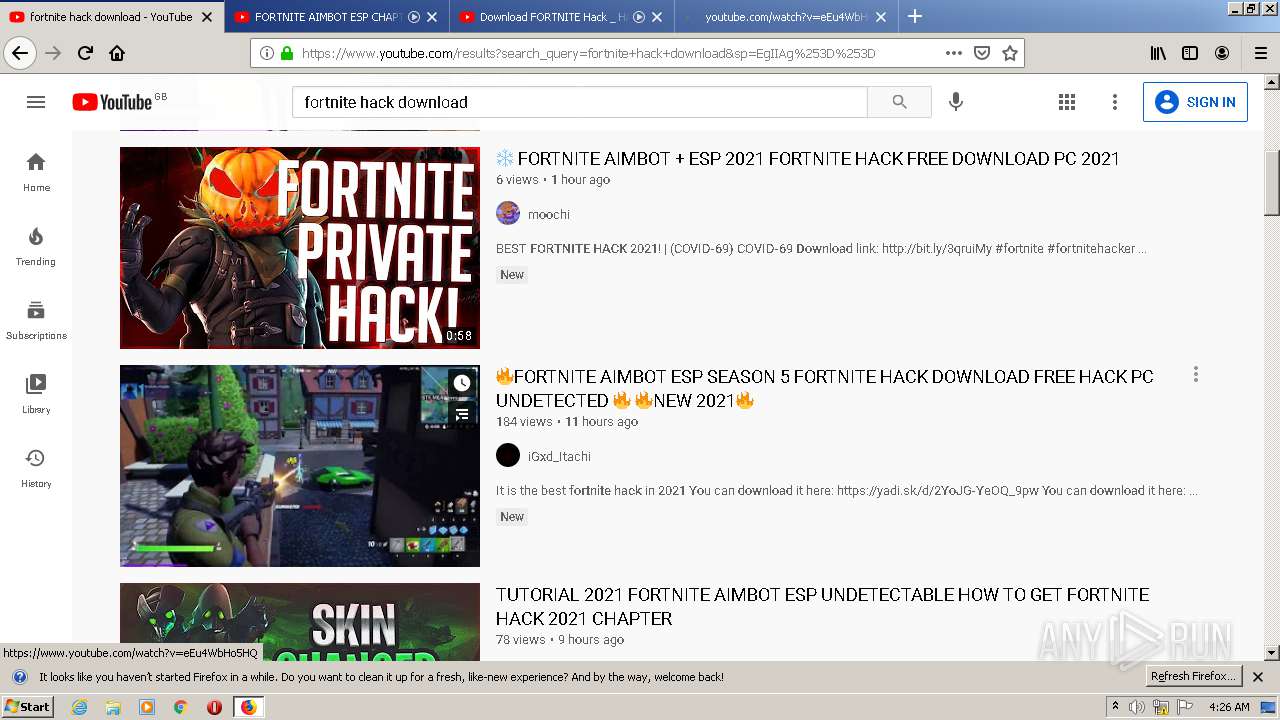This screenshot has height=720, width=1280.
Task: Open Windows Explorer folder in taskbar
Action: pyautogui.click(x=113, y=707)
